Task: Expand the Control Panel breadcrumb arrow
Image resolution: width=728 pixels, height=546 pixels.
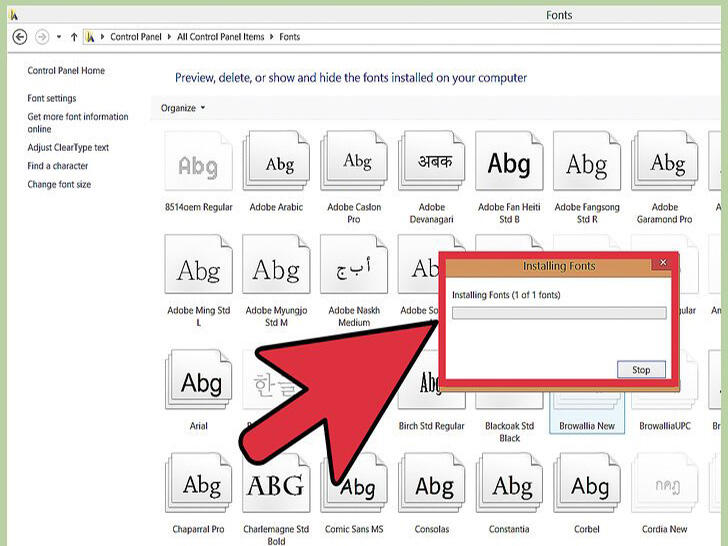Action: coord(169,37)
